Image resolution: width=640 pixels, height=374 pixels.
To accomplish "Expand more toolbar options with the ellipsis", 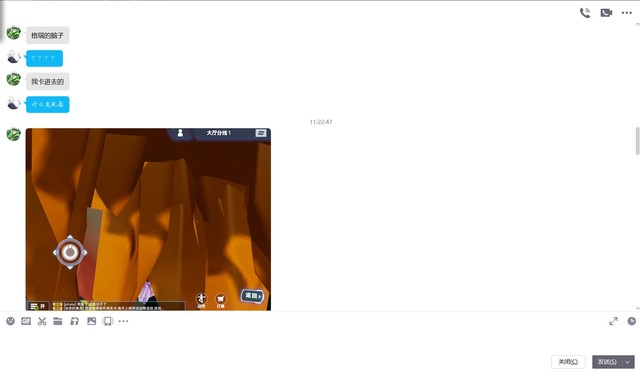I will (x=123, y=321).
